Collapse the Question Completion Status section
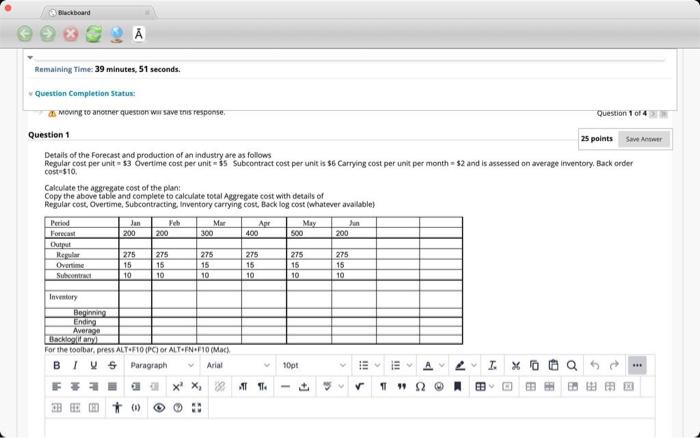The image size is (700, 438). point(30,94)
